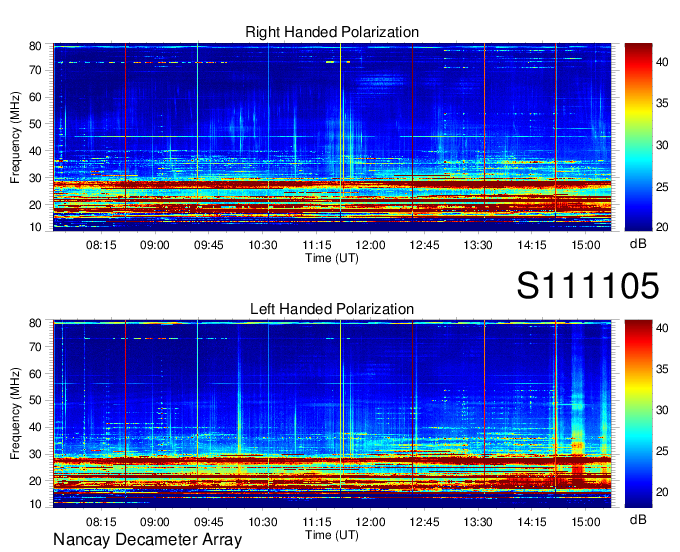Click the 60 MHz tick label on the bottom plot
Viewport: 680px width, 552px height.
(35, 374)
